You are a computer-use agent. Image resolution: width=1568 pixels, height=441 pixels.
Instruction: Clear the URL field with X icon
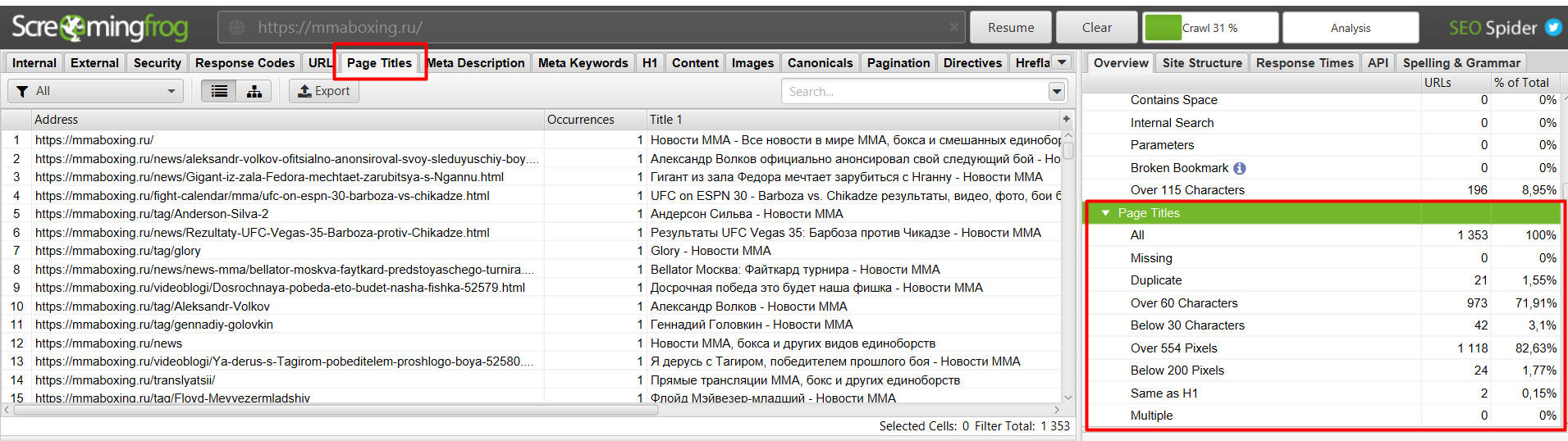[953, 27]
